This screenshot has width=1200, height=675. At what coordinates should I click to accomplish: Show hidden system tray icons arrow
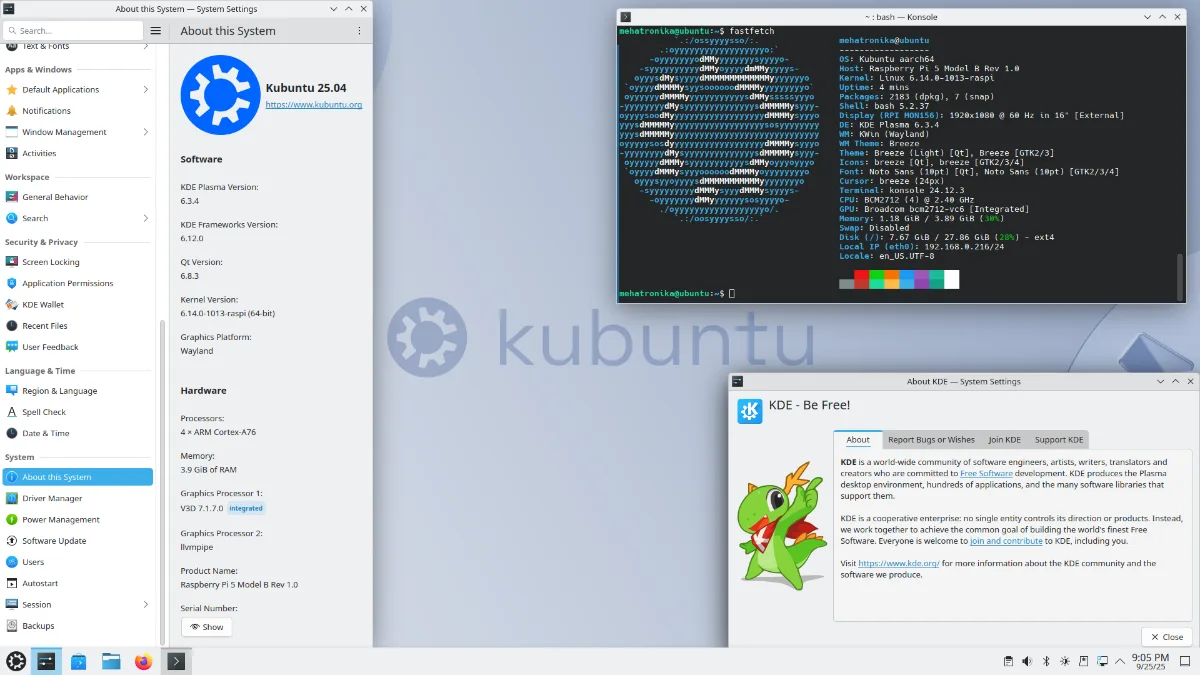pos(1119,661)
